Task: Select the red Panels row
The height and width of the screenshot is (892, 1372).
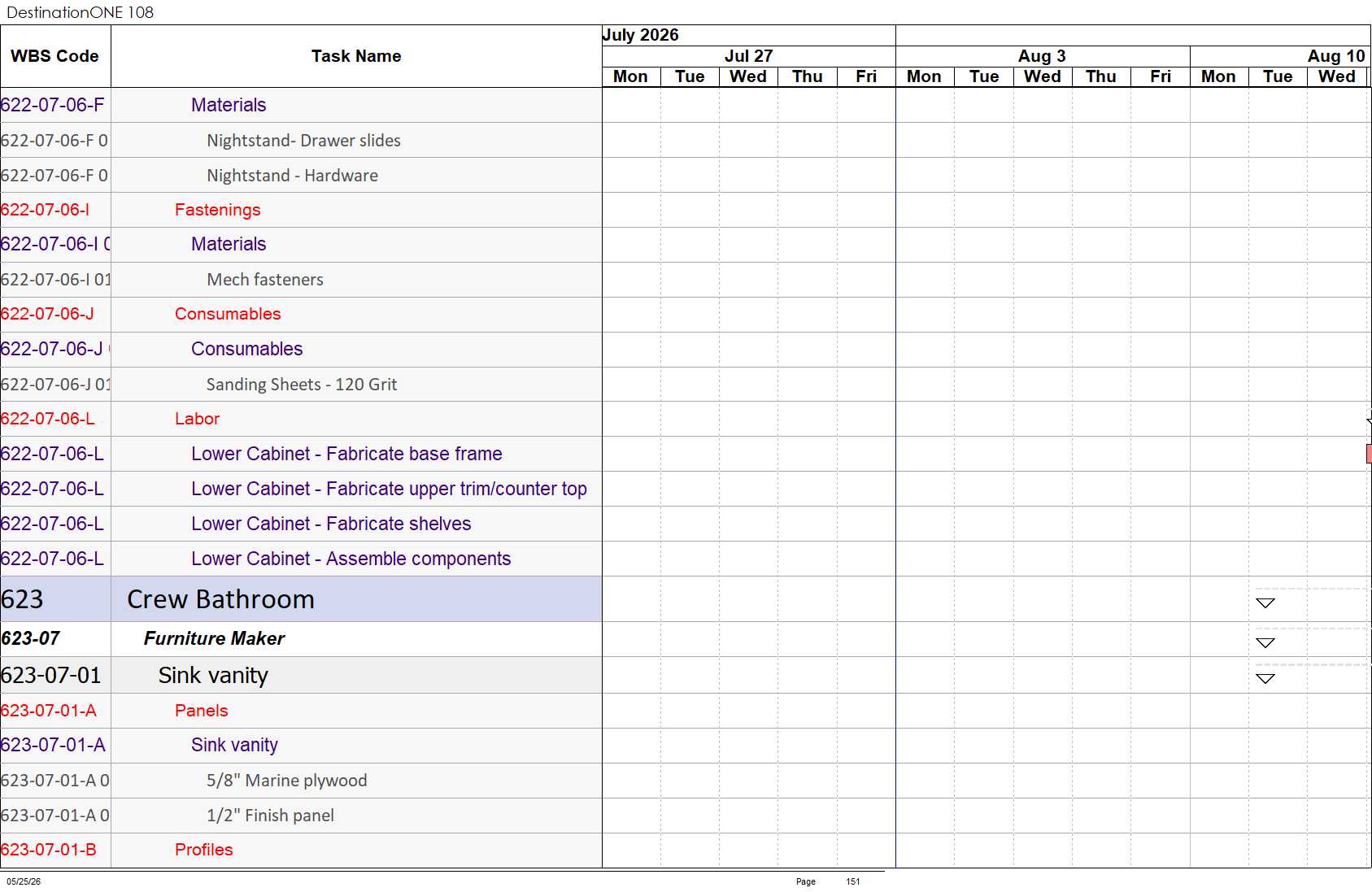Action: [301, 711]
